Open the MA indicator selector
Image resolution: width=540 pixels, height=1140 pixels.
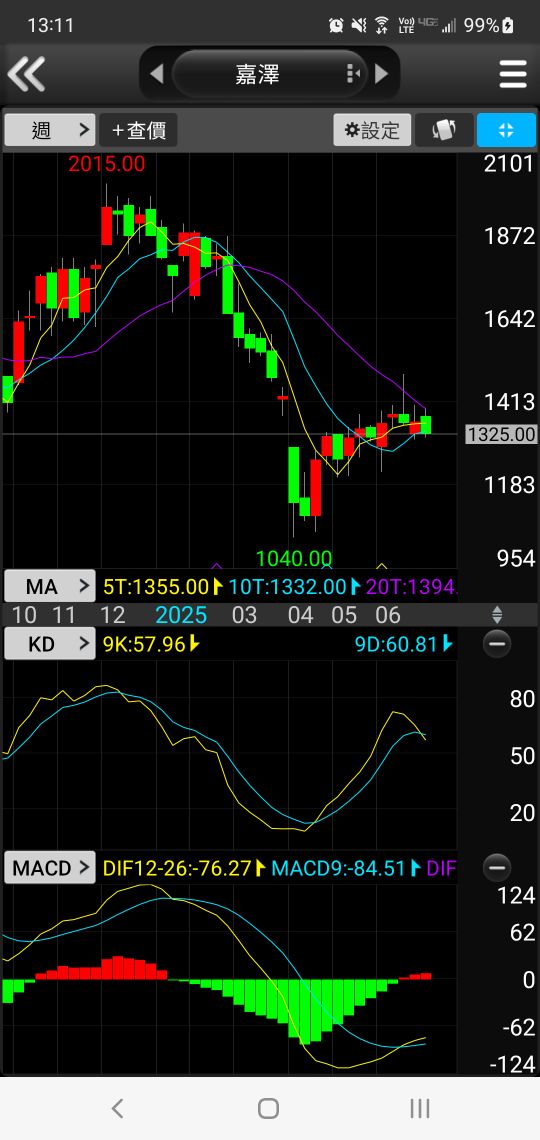(x=50, y=586)
